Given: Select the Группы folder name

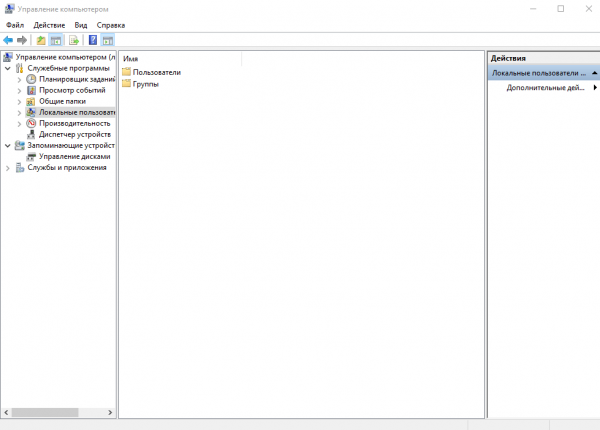Looking at the screenshot, I should (x=145, y=84).
